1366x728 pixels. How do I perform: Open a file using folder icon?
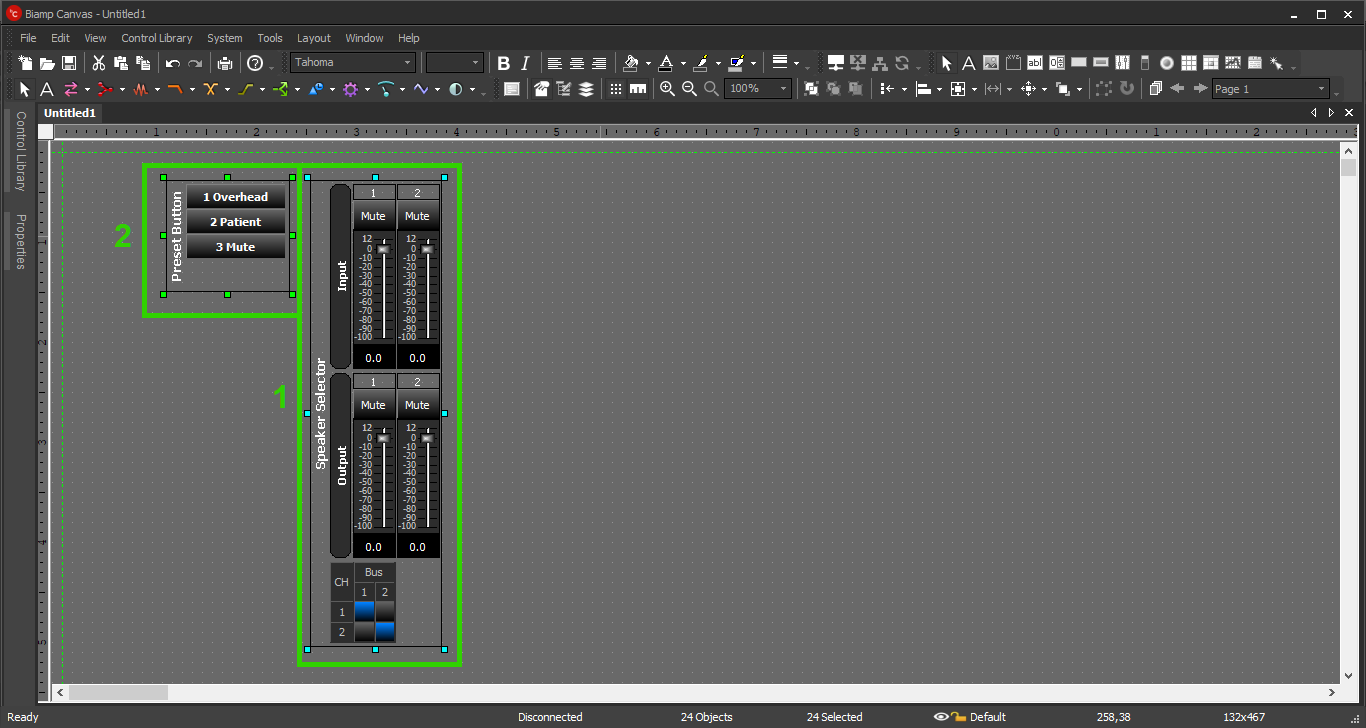(47, 63)
